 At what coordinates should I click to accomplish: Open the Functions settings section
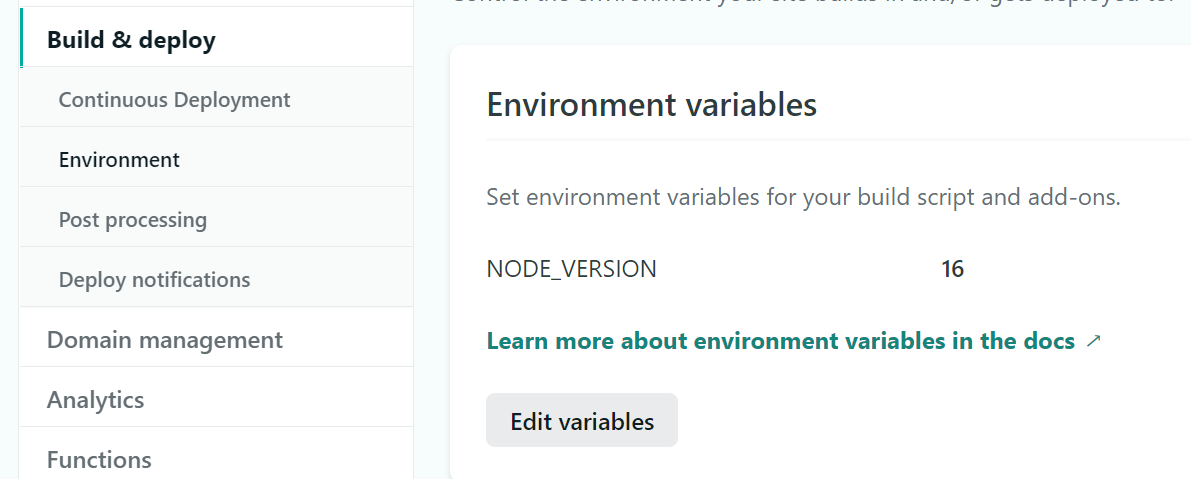click(99, 460)
